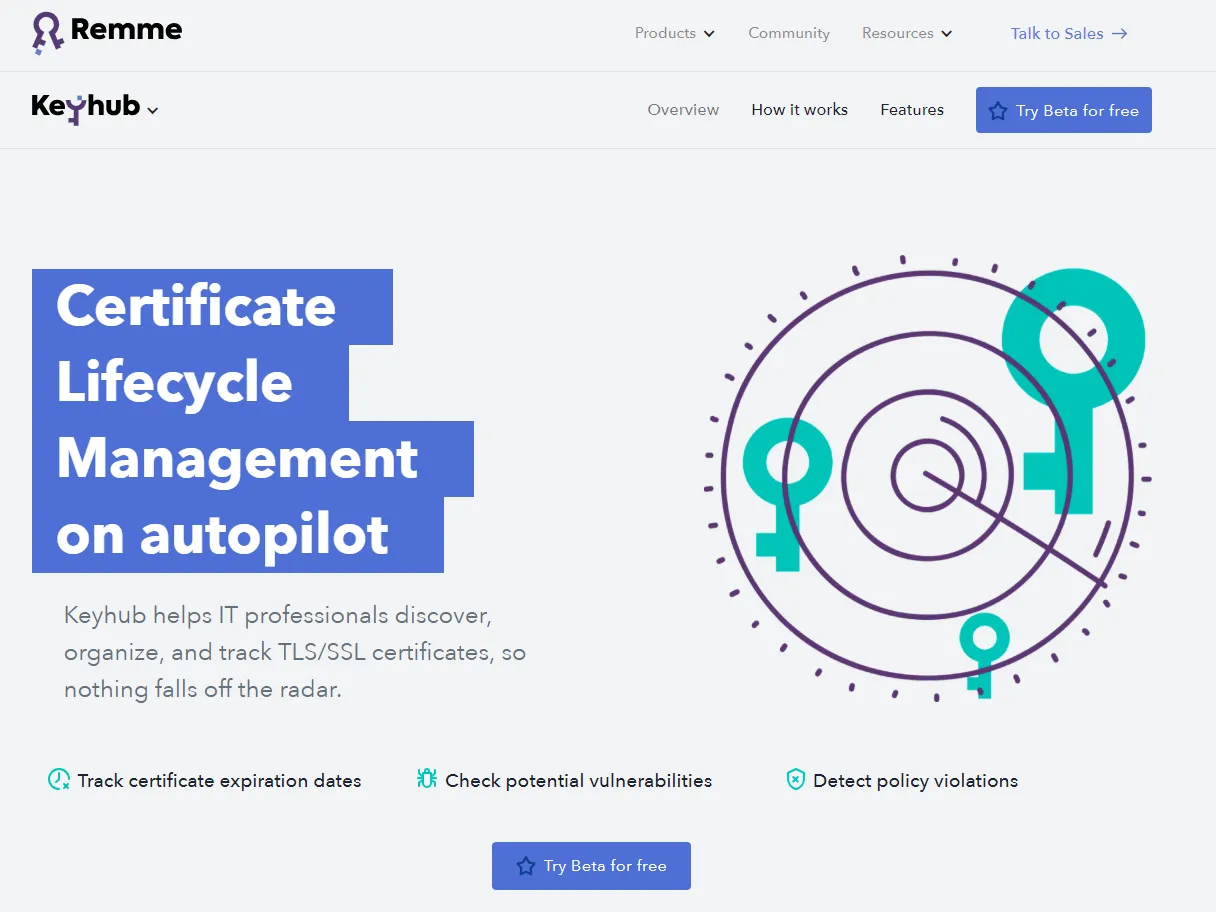This screenshot has width=1216, height=912.
Task: Open the Keyhub product switcher chevron
Action: [x=153, y=111]
